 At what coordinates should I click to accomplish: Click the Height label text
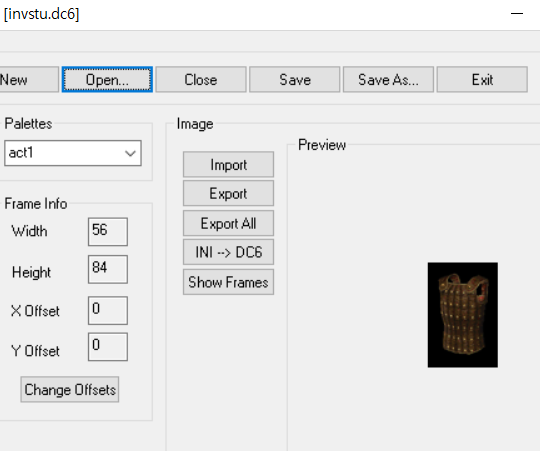click(31, 272)
